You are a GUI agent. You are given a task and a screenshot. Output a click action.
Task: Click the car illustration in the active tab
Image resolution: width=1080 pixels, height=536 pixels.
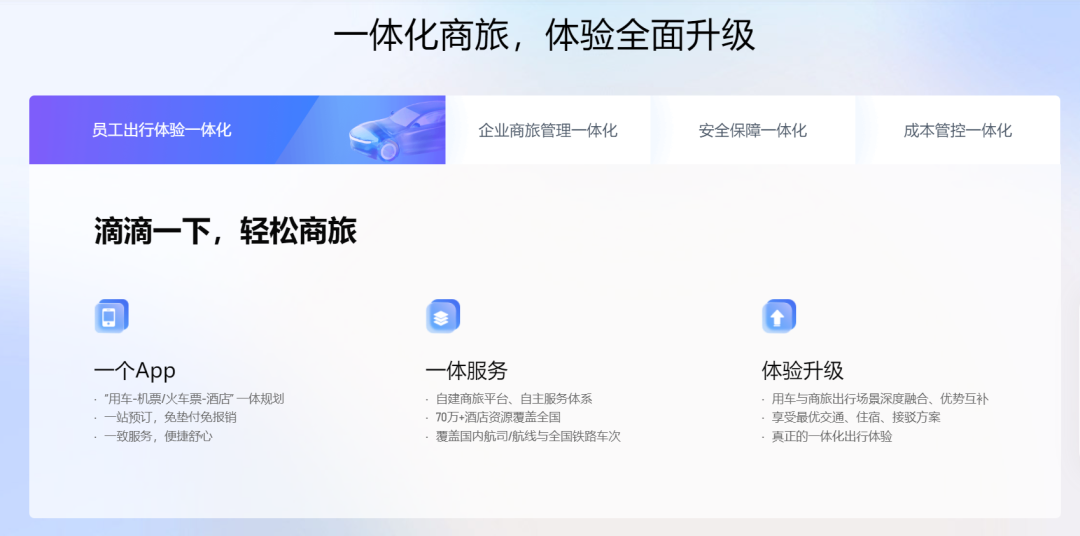click(x=396, y=130)
